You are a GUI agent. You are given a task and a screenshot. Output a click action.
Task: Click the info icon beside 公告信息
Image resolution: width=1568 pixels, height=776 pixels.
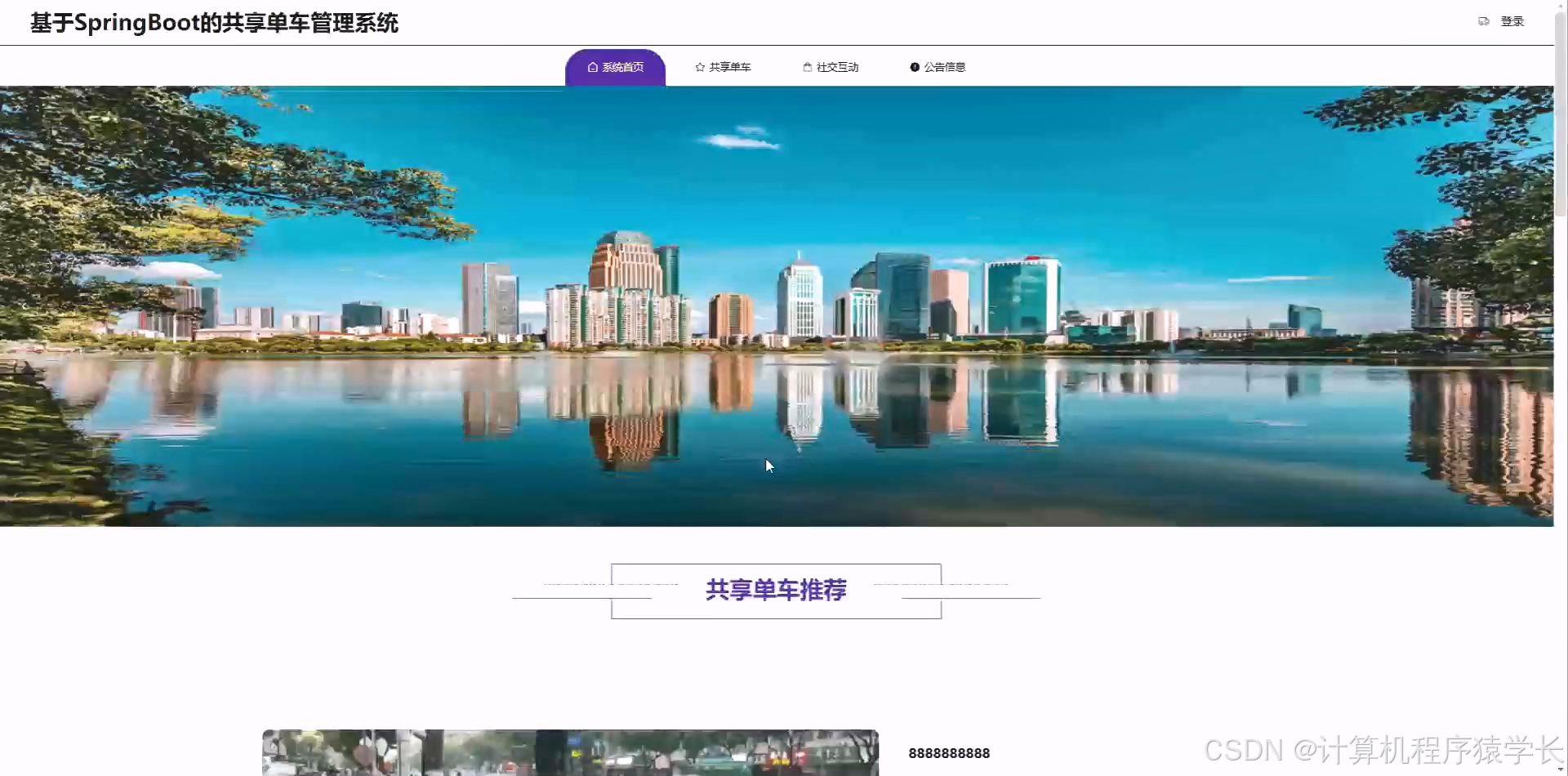914,67
